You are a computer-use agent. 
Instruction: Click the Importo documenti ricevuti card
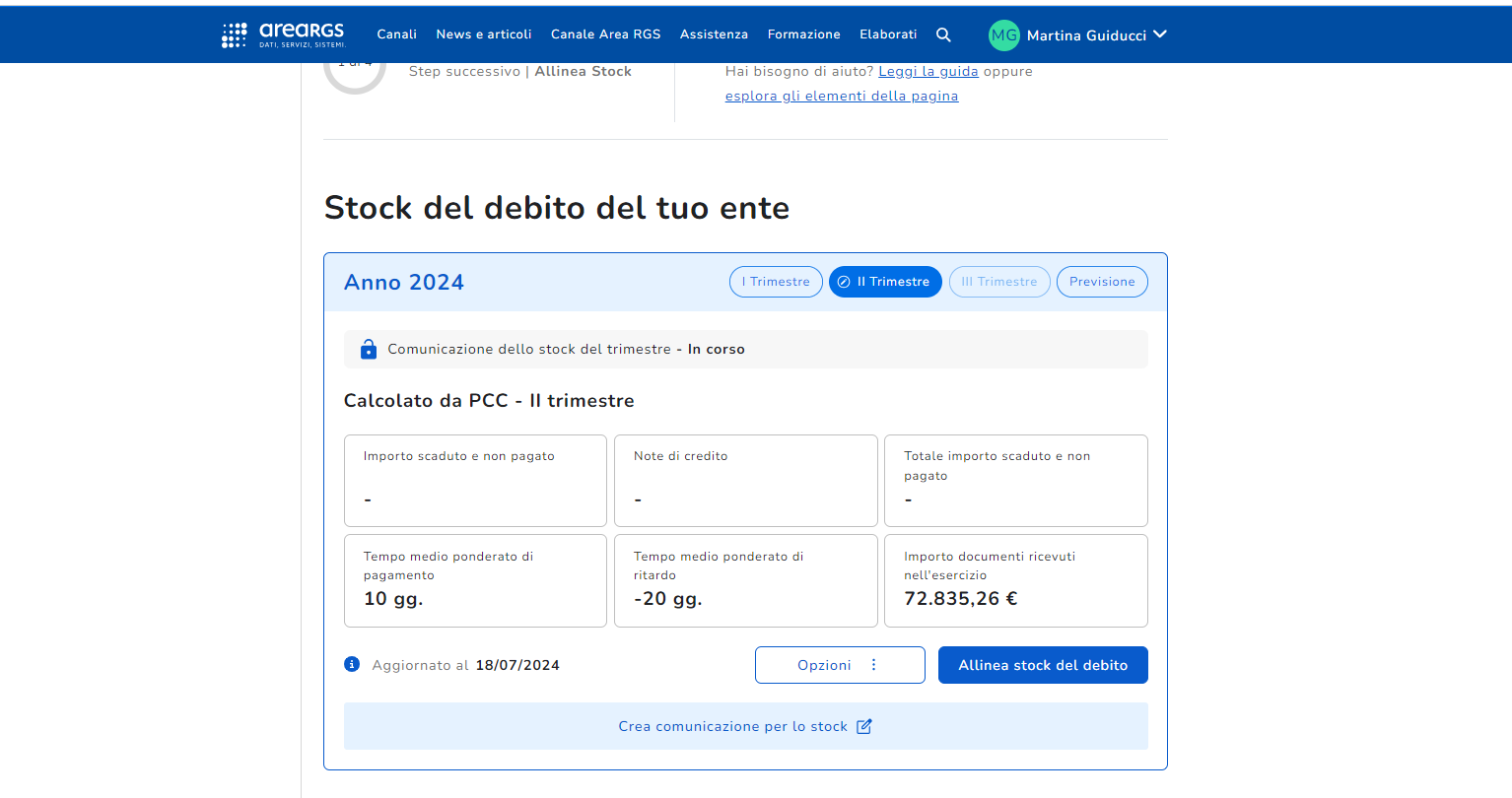click(x=1015, y=580)
